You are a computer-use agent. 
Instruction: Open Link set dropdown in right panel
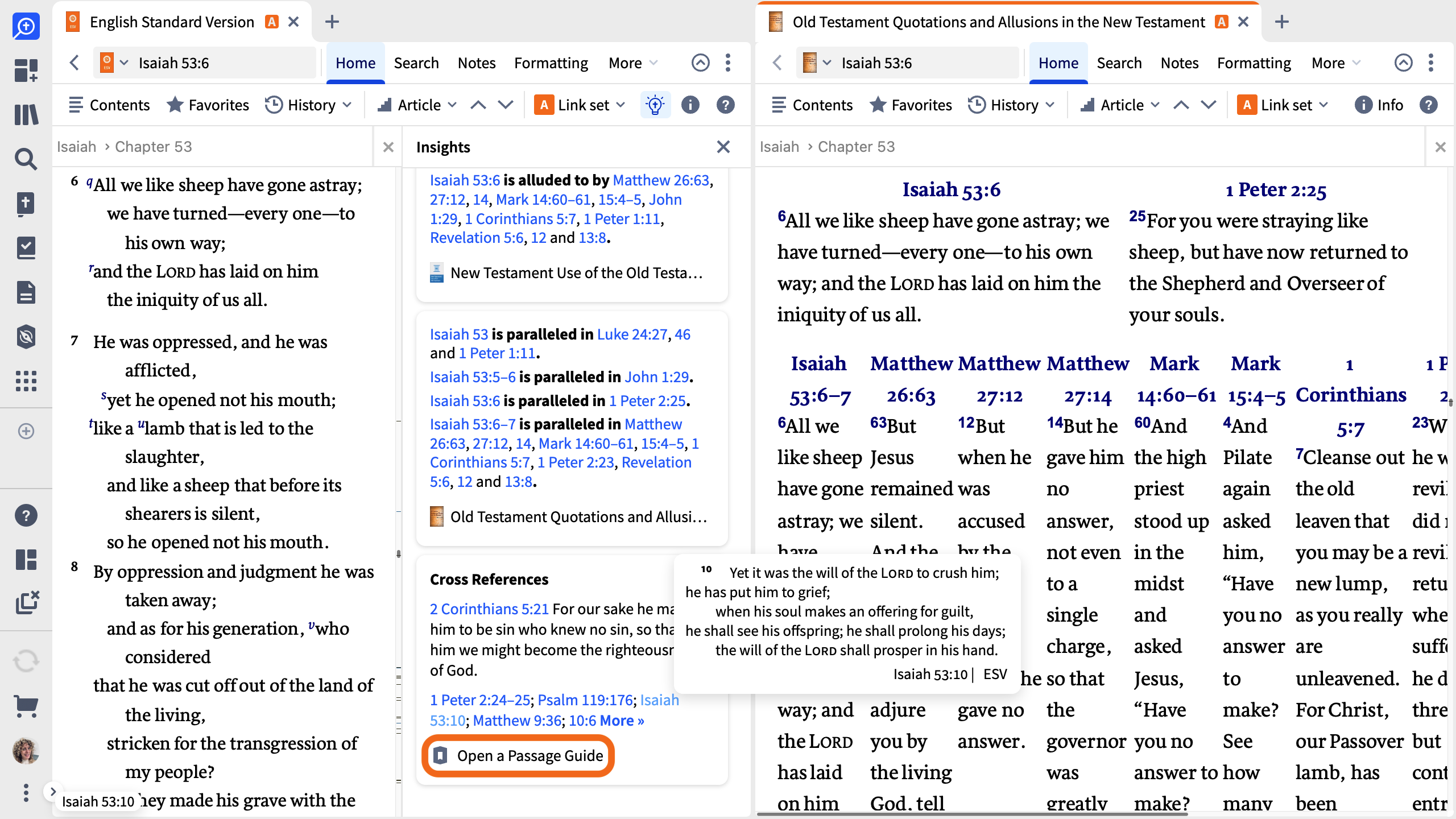tap(1283, 105)
